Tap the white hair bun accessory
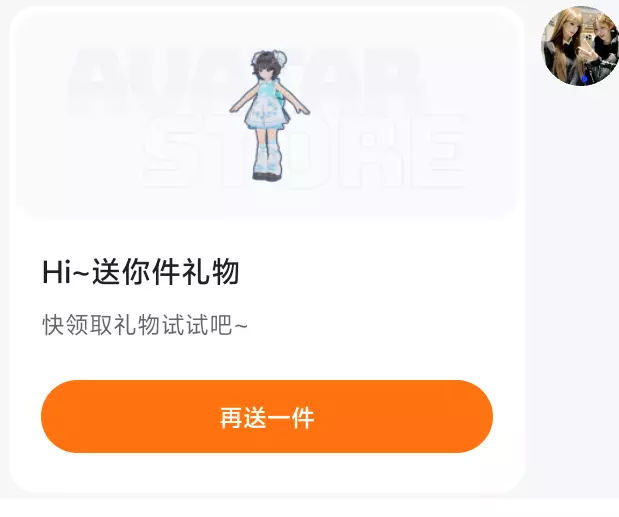This screenshot has width=619, height=517. point(281,58)
